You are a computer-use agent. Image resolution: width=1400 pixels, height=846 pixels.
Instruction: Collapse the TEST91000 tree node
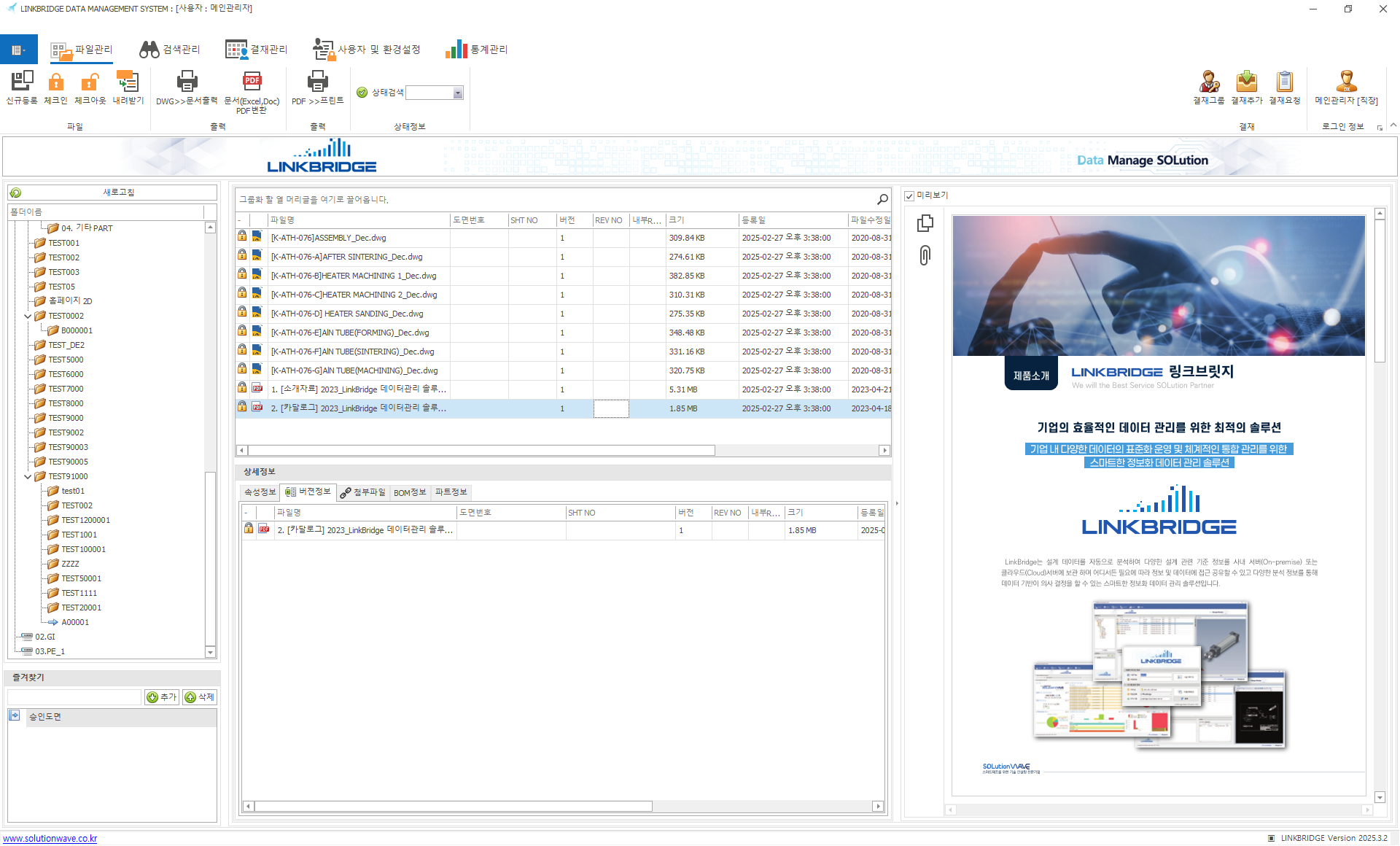[28, 476]
